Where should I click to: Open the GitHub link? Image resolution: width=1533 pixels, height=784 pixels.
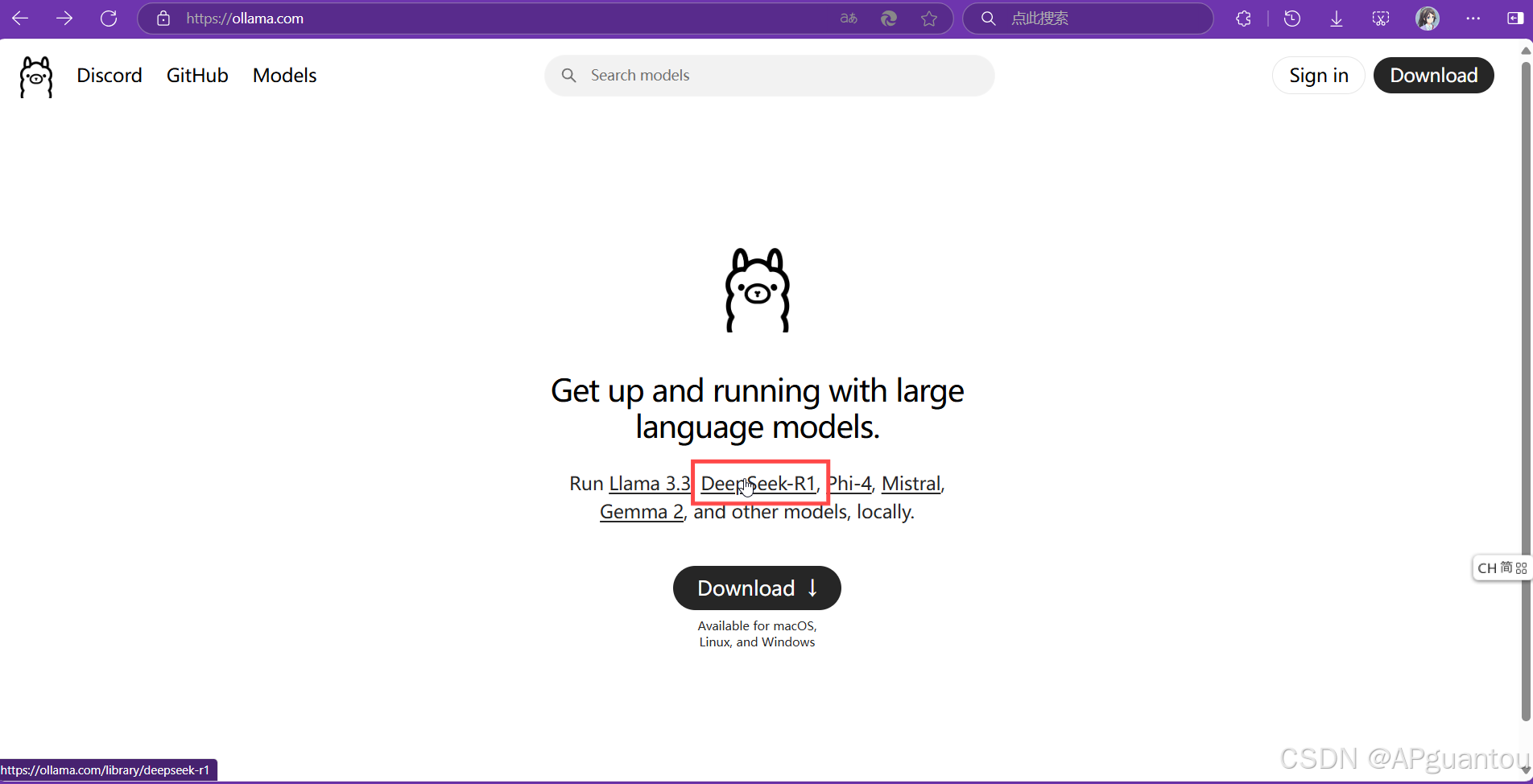tap(197, 75)
